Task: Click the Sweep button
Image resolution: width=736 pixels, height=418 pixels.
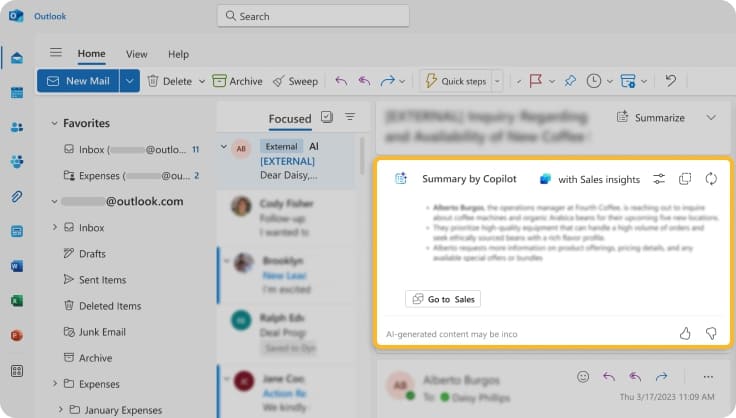Action: tap(295, 81)
